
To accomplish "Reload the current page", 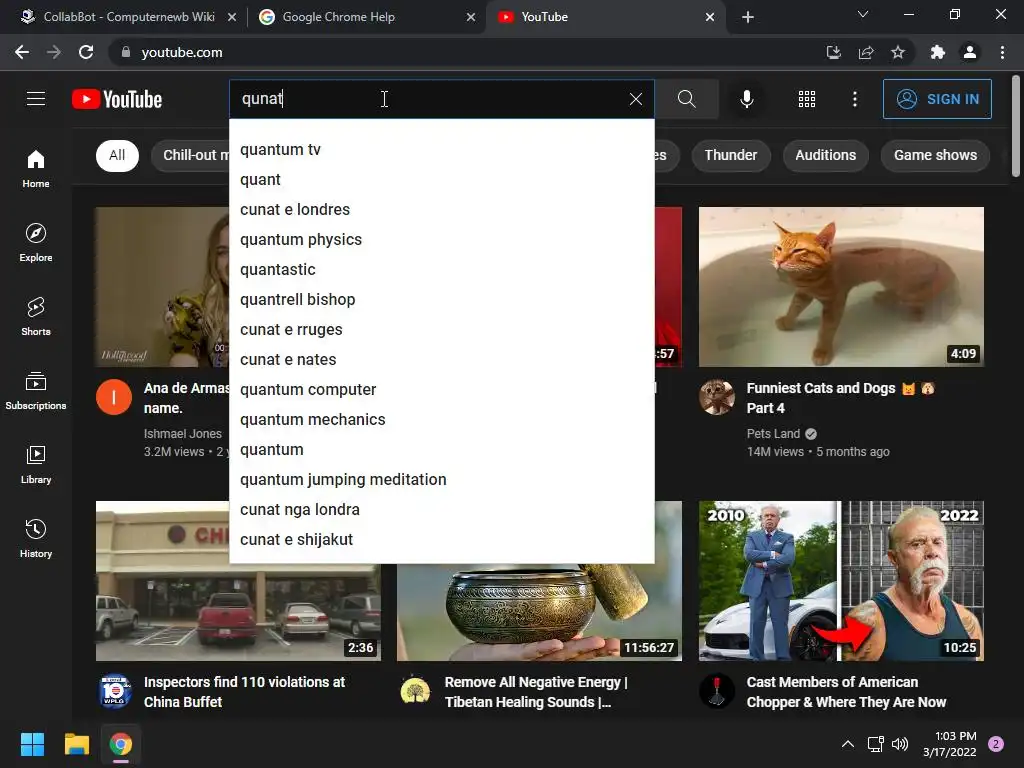I will (x=86, y=52).
